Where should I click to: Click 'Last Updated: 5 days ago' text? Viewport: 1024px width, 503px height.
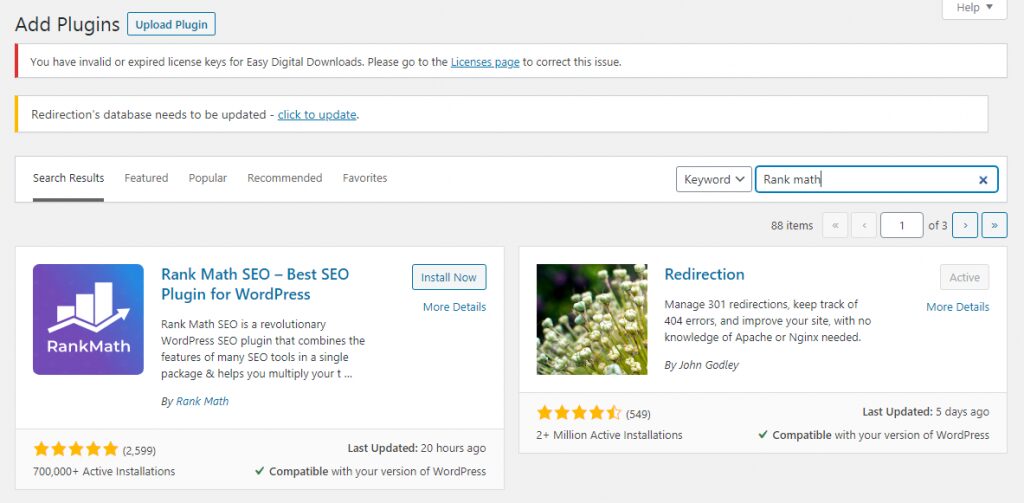click(925, 412)
